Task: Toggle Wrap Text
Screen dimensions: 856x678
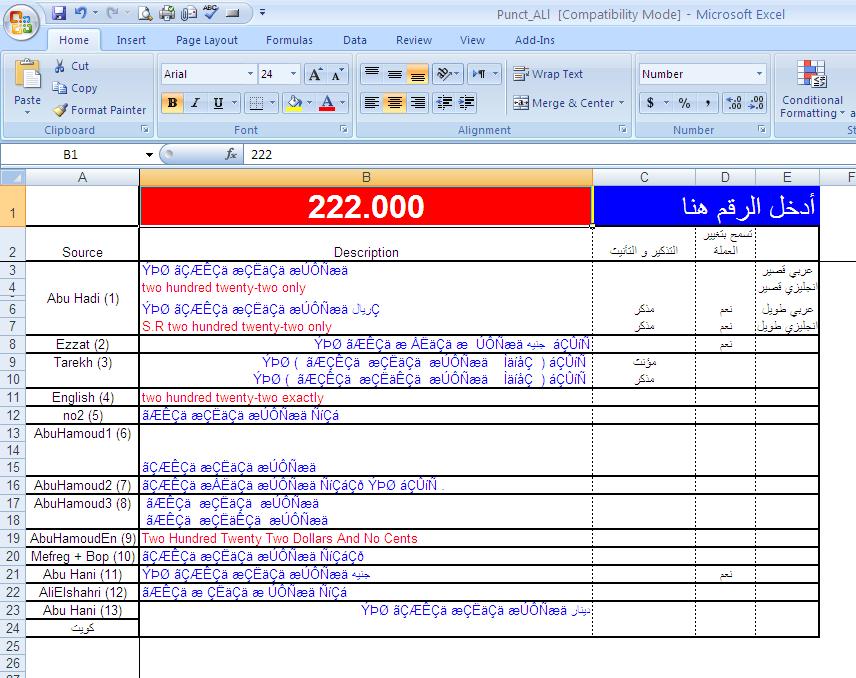Action: coord(548,74)
